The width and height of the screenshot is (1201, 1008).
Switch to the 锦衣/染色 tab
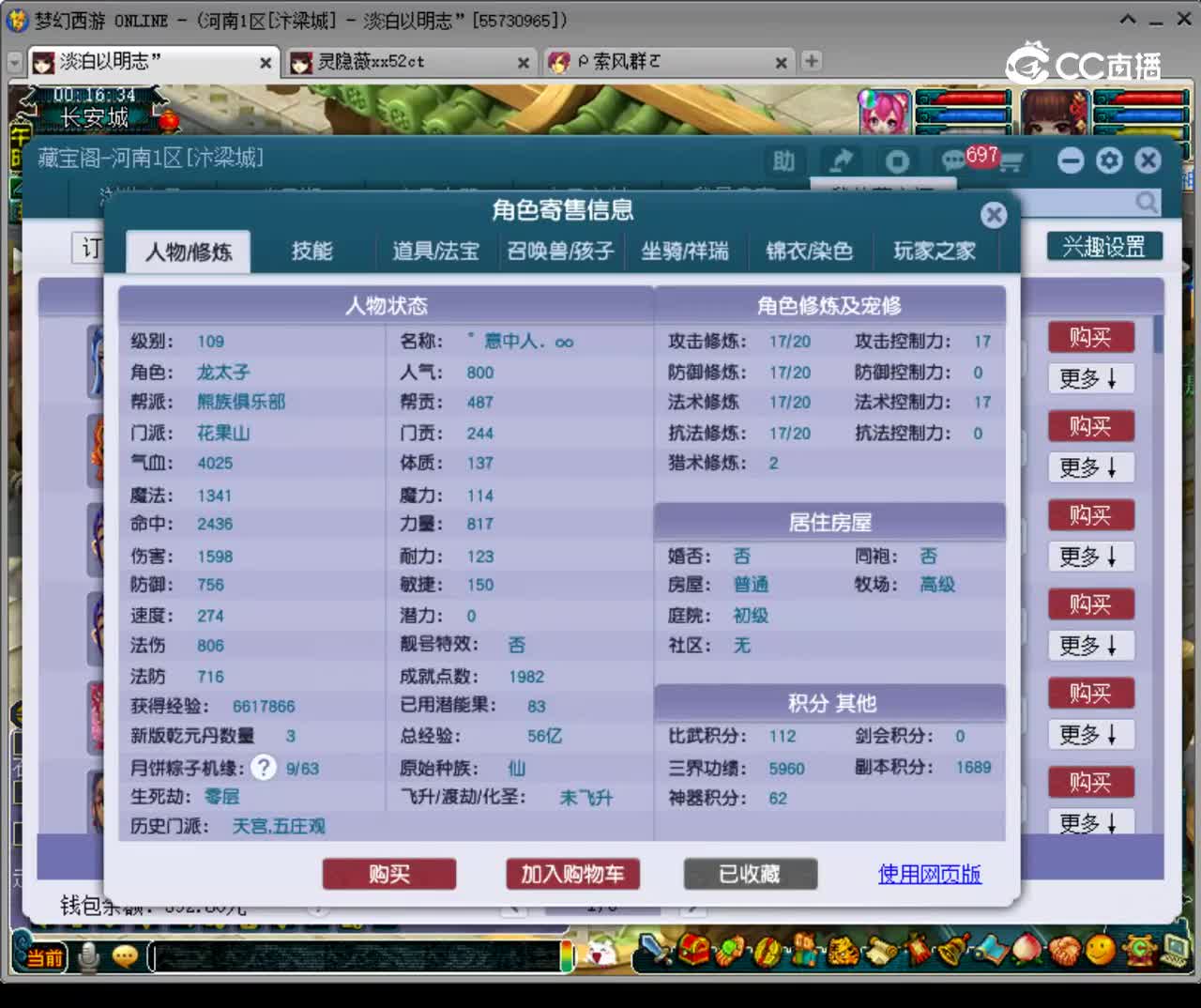(809, 252)
